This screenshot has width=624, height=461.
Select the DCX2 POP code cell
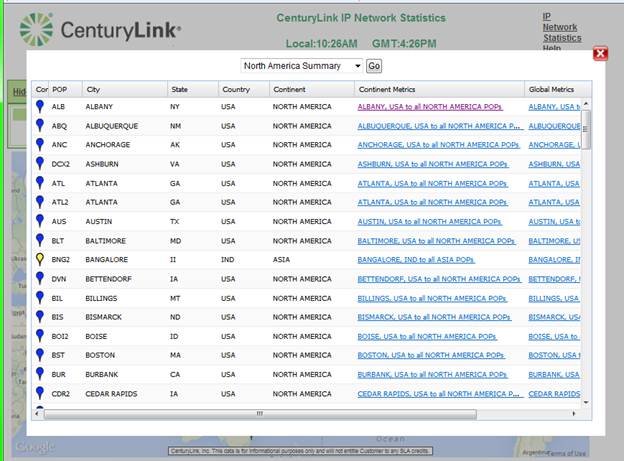tap(60, 164)
